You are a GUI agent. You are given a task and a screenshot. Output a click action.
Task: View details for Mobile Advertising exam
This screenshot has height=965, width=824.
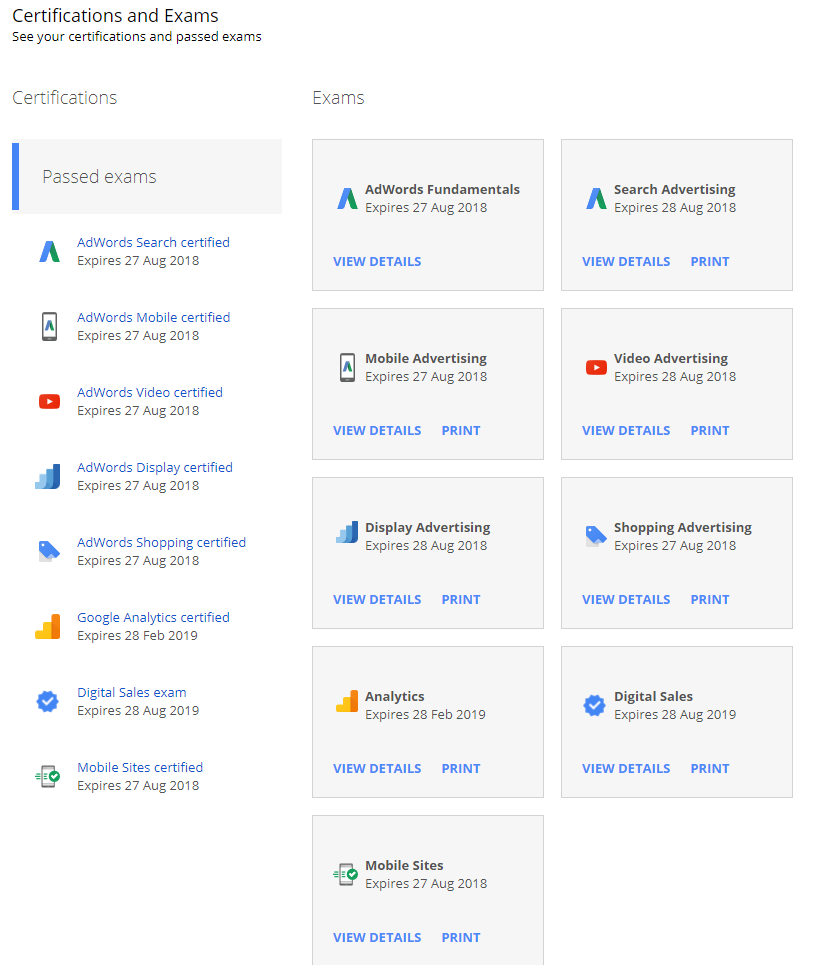[377, 431]
